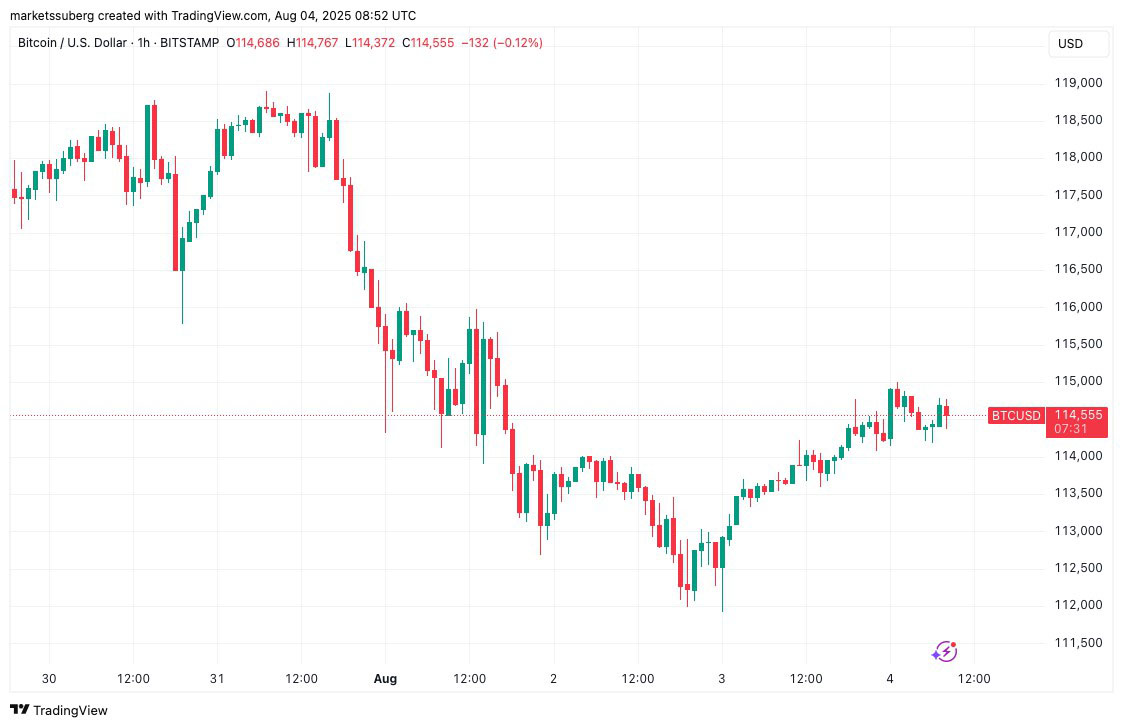
Task: Click the open value O114,686
Action: [254, 43]
